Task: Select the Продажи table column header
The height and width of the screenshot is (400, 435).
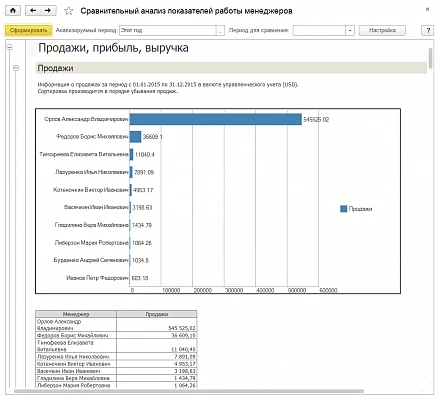Action: click(x=157, y=314)
